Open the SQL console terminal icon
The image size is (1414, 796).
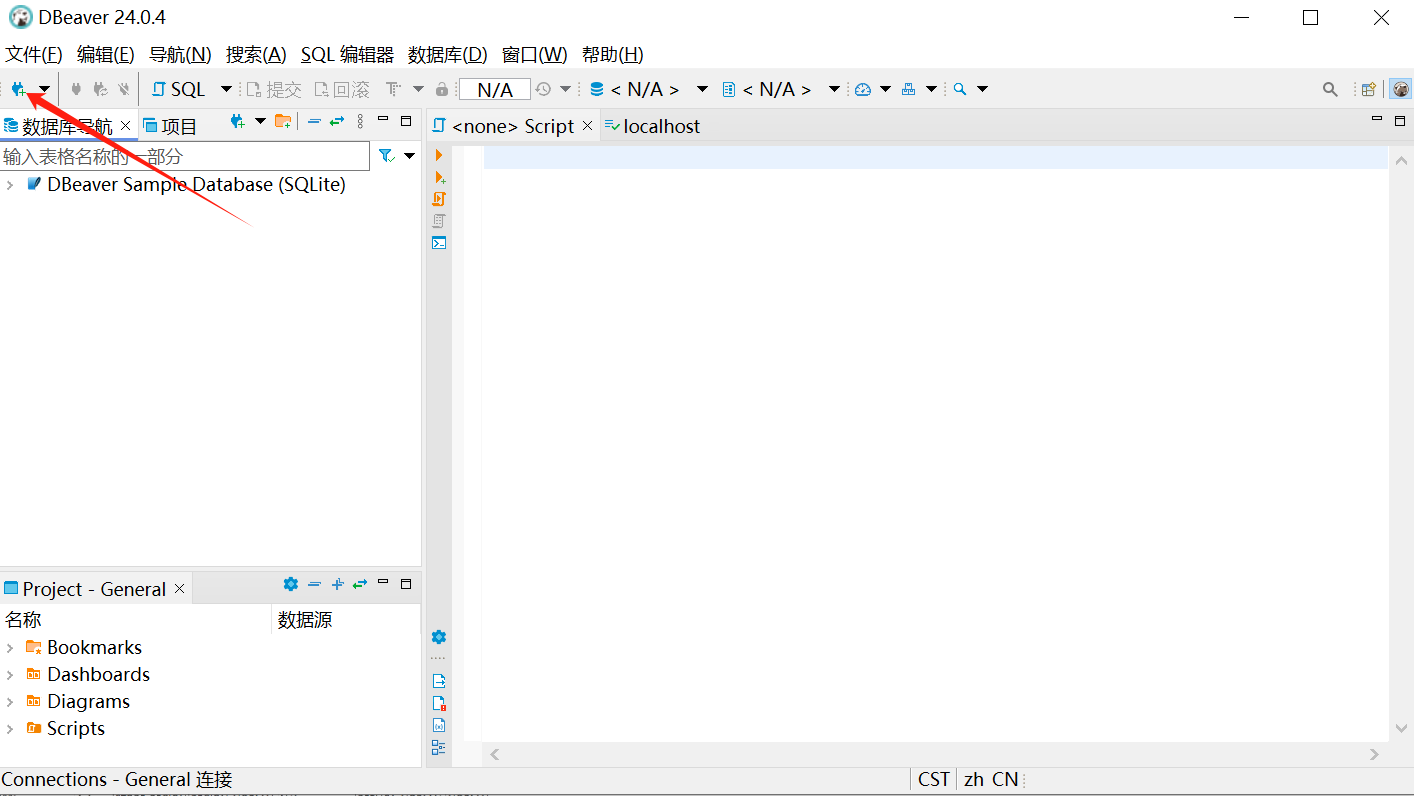point(439,243)
